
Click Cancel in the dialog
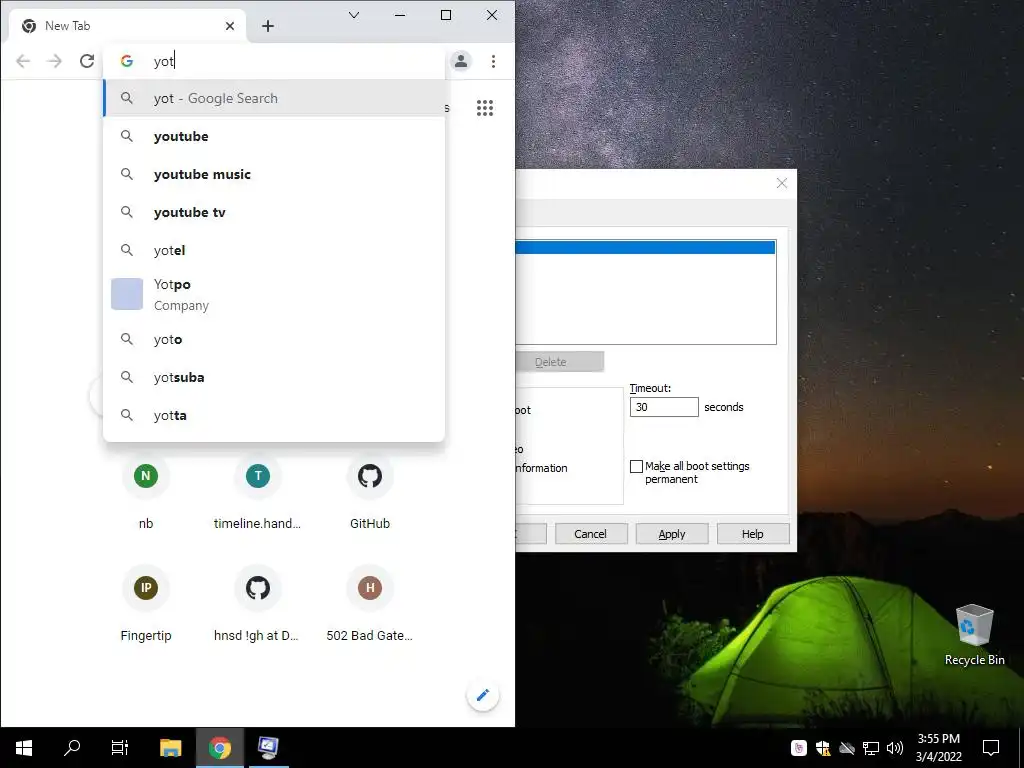click(591, 534)
